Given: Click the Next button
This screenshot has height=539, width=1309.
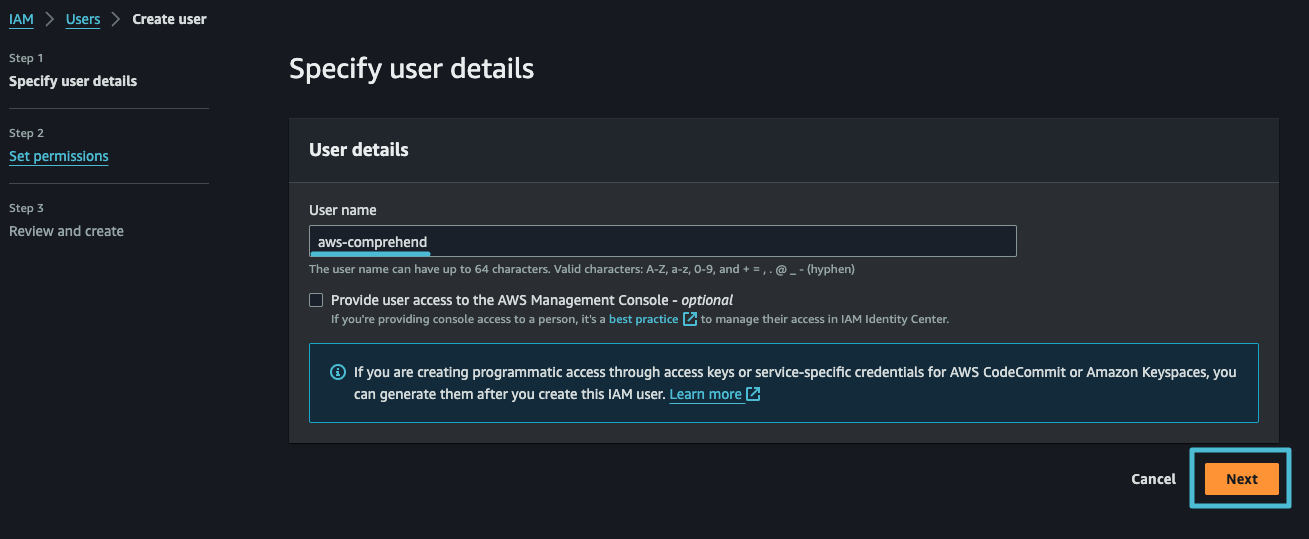Looking at the screenshot, I should (x=1241, y=479).
